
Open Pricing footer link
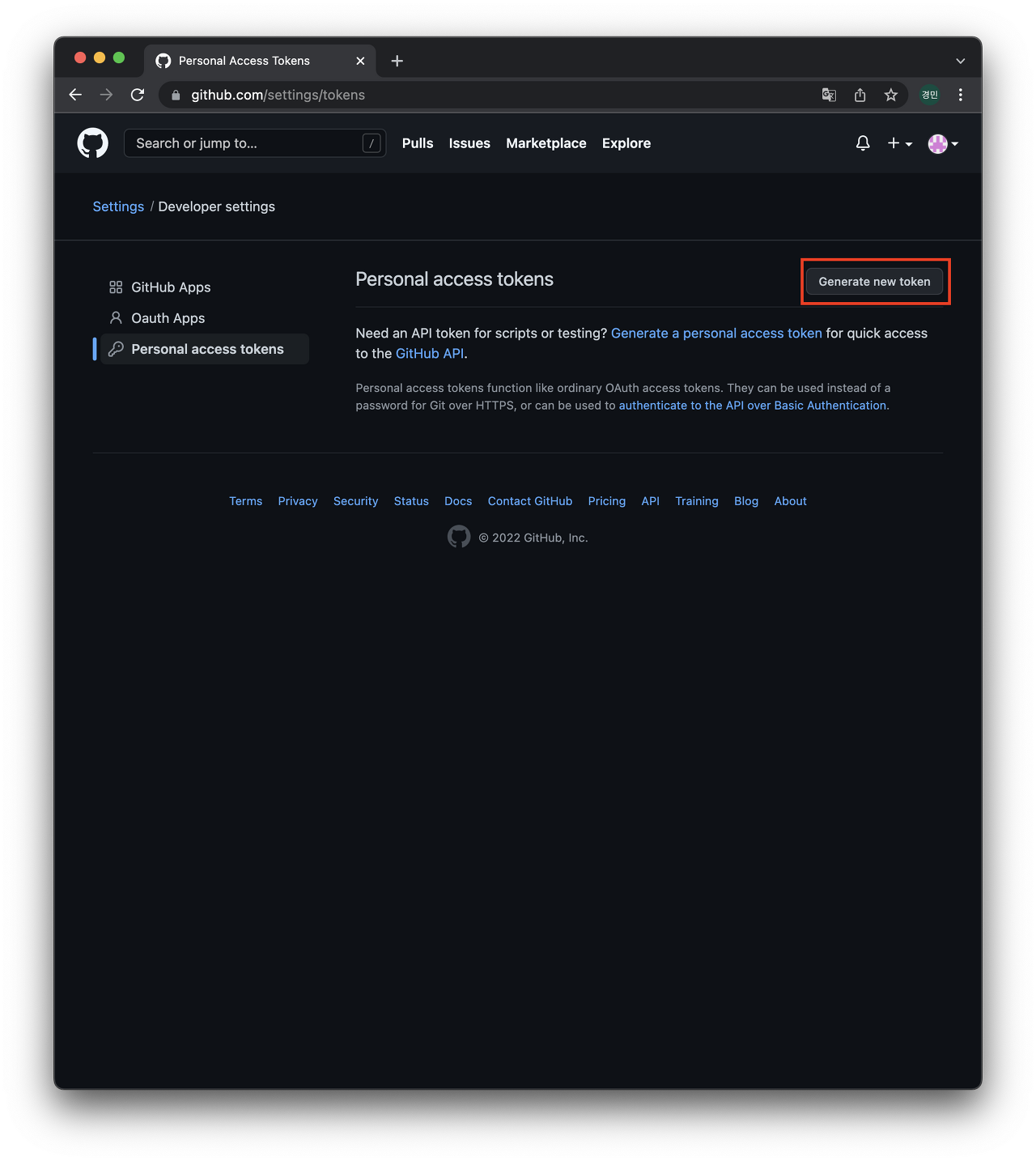607,501
